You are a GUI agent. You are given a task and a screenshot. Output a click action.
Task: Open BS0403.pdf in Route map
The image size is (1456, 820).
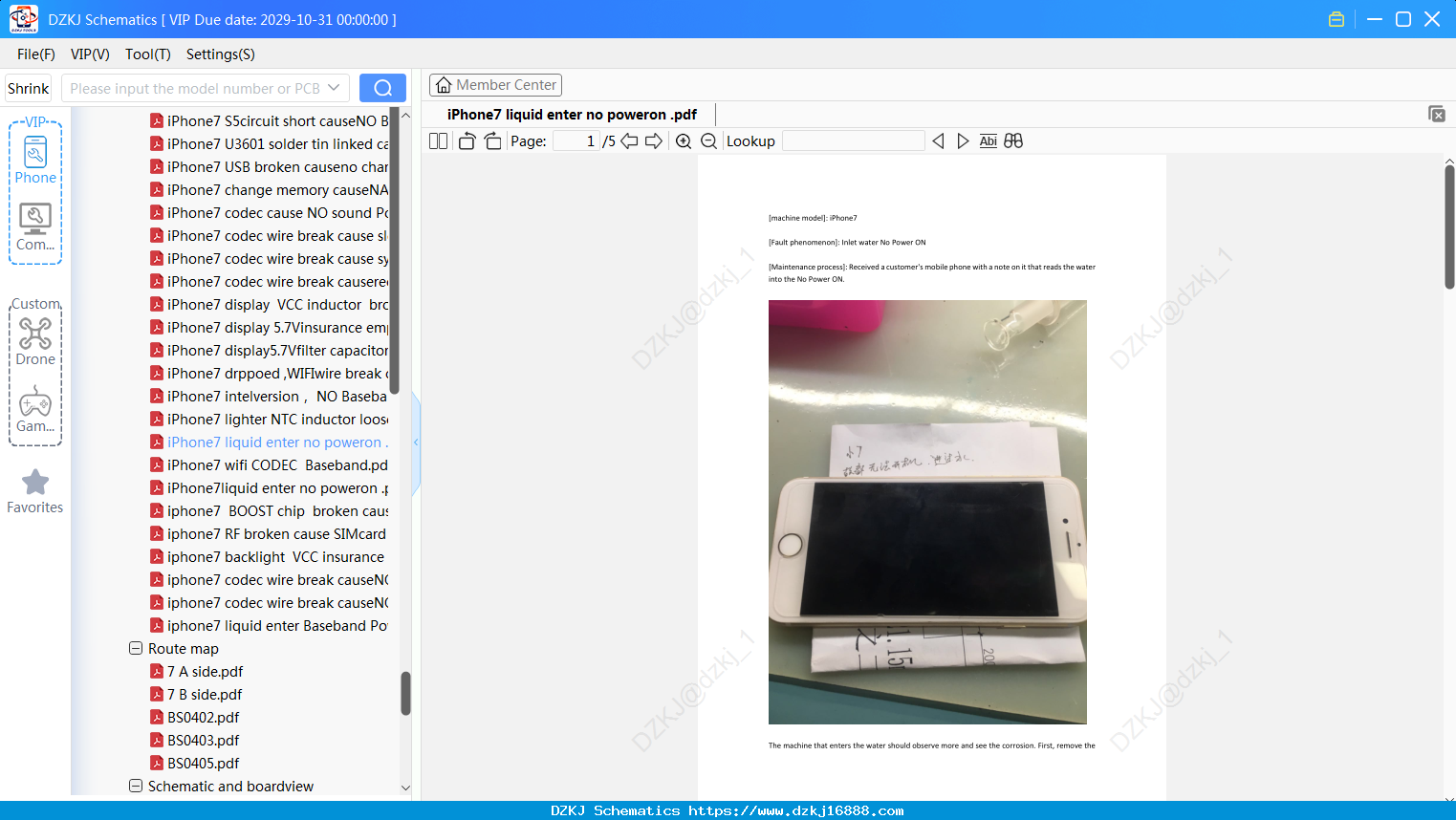194,740
